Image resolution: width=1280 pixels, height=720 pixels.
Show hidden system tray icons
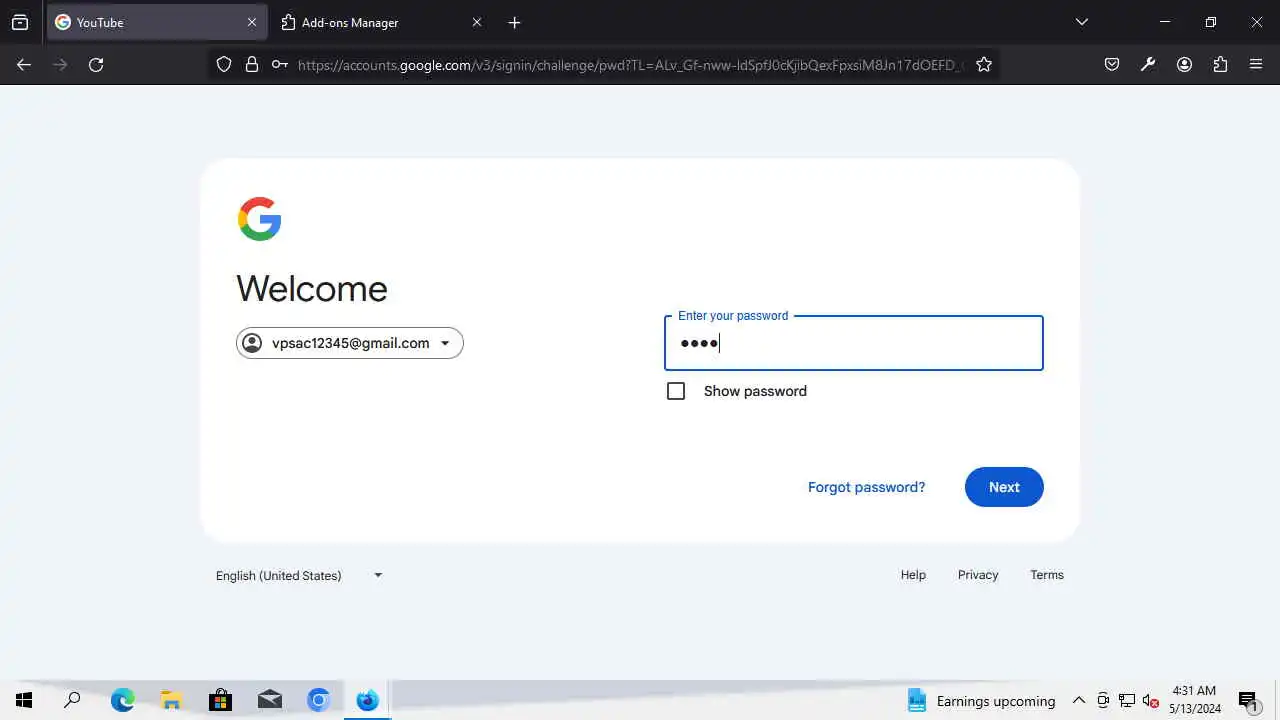[1079, 700]
